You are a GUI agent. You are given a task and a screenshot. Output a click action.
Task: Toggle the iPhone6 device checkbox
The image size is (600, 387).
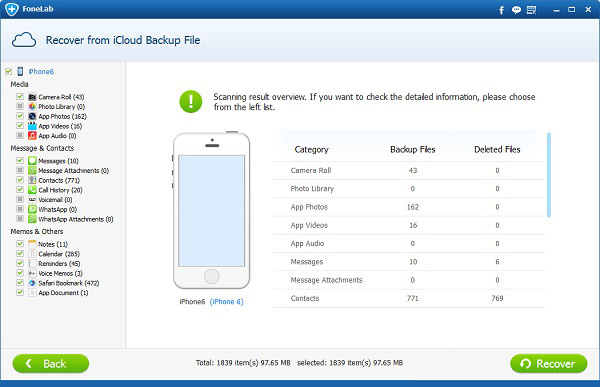[x=8, y=71]
